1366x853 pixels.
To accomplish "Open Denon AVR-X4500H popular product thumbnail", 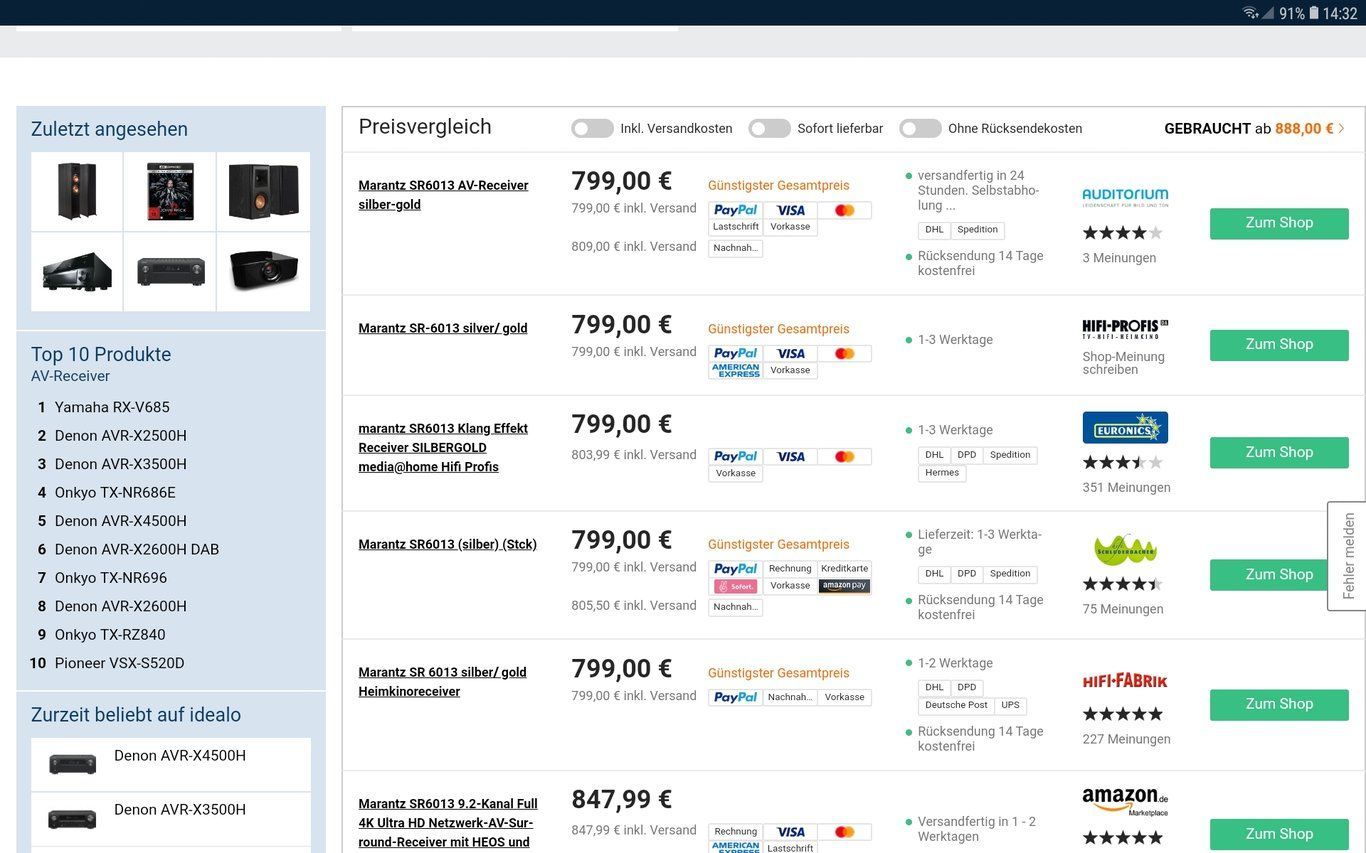I will 72,764.
